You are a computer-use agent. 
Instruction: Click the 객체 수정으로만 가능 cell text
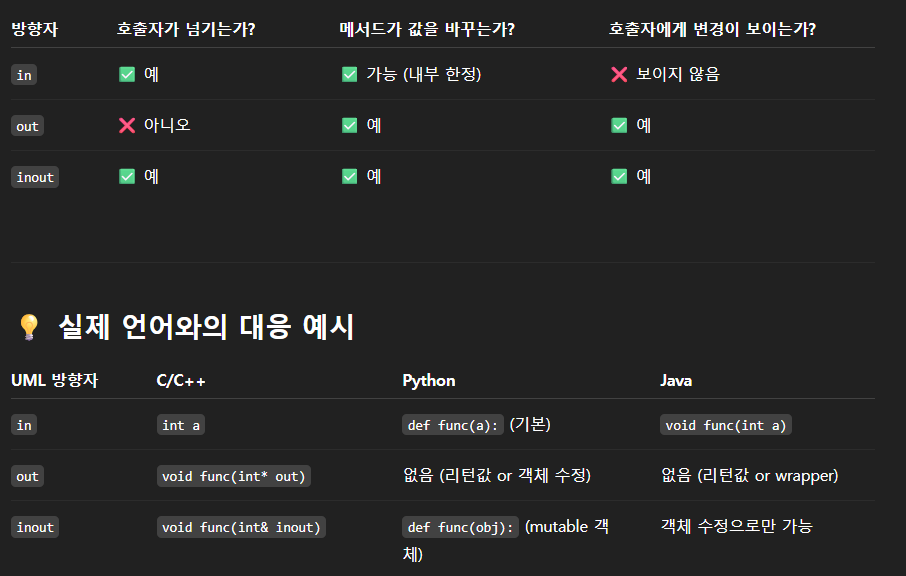pyautogui.click(x=736, y=525)
